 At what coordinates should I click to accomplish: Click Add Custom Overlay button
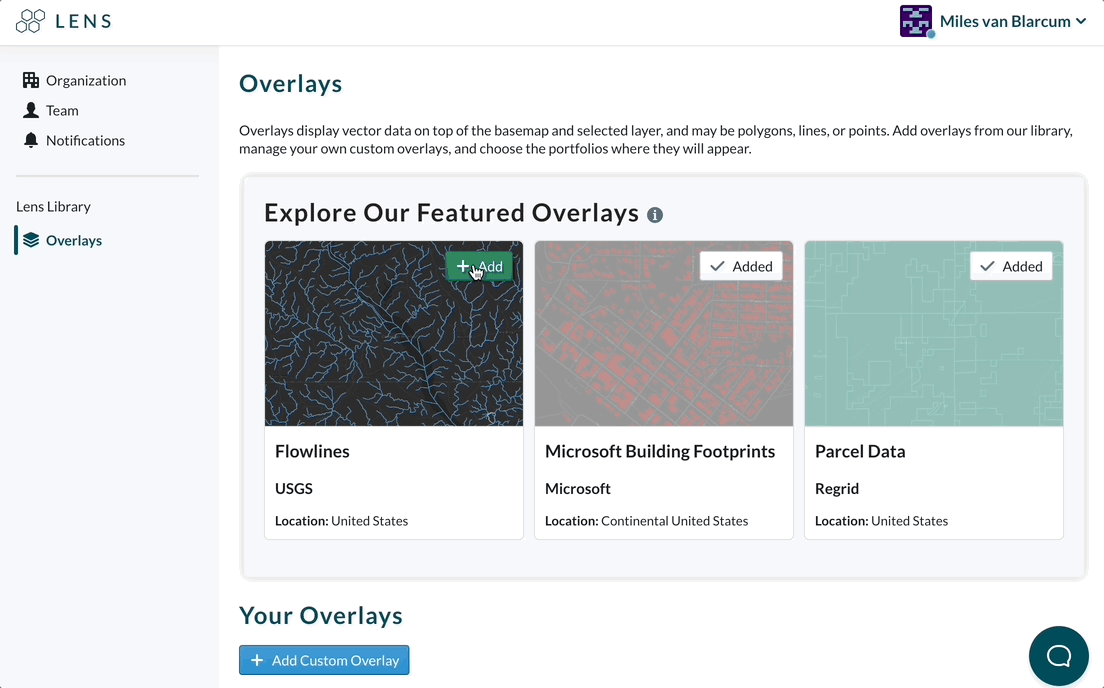(324, 661)
